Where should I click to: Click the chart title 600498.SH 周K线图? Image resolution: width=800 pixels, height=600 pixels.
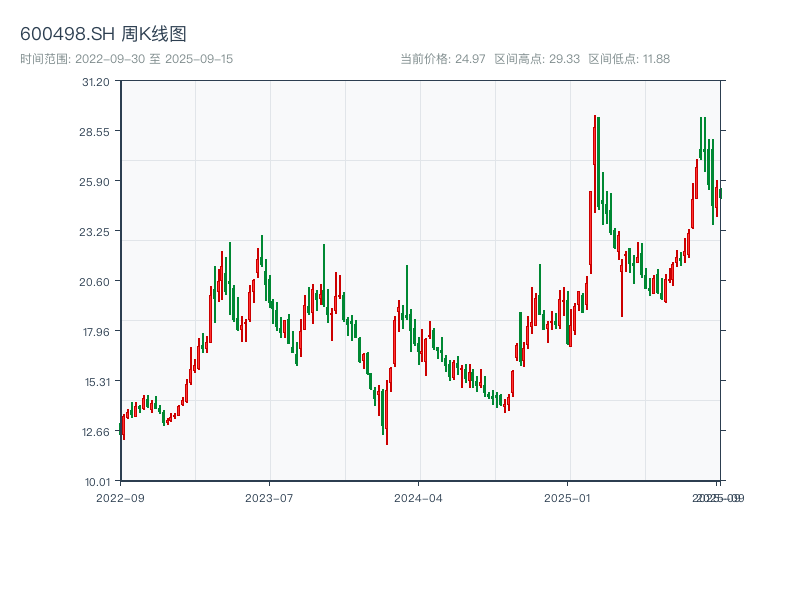[103, 34]
